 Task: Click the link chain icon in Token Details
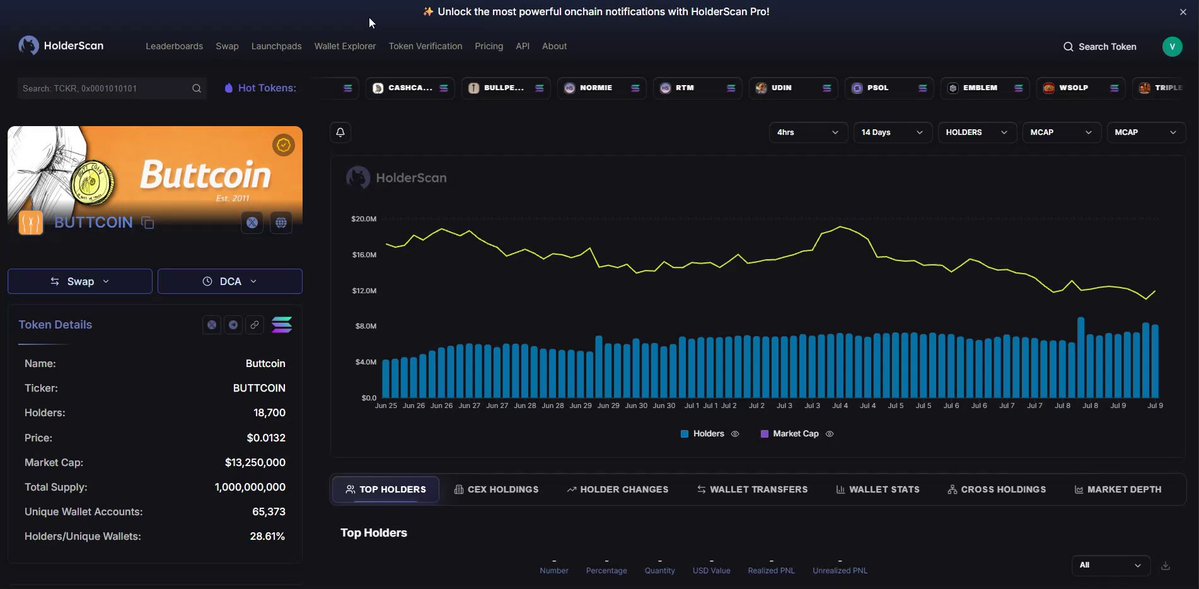[255, 325]
